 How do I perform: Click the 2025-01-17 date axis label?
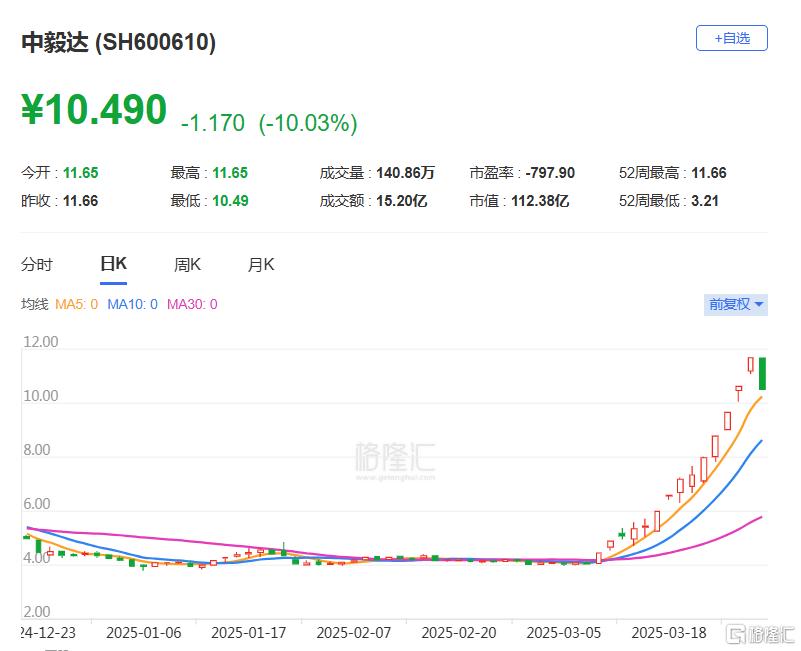click(248, 633)
